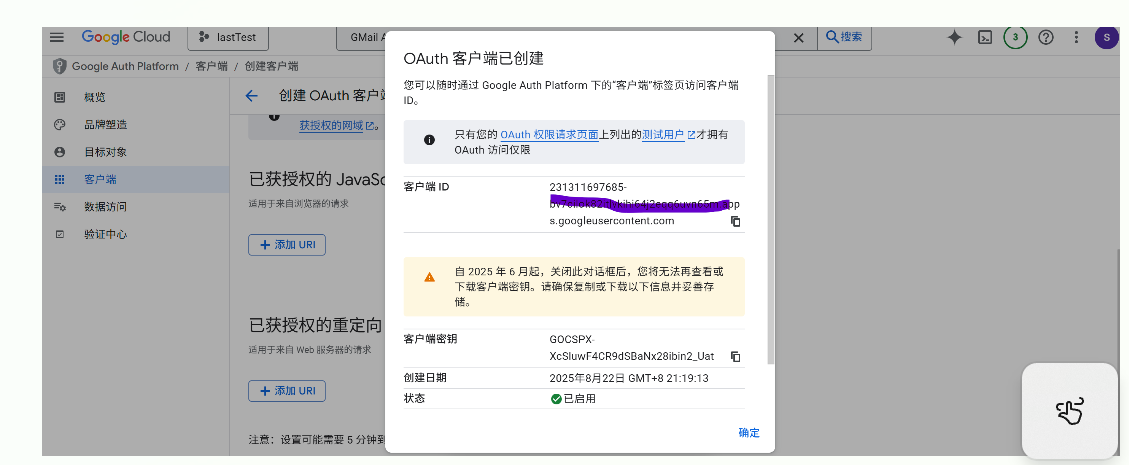The height and width of the screenshot is (465, 1129).
Task: Click the floating hand pointer widget
Action: [x=1069, y=411]
